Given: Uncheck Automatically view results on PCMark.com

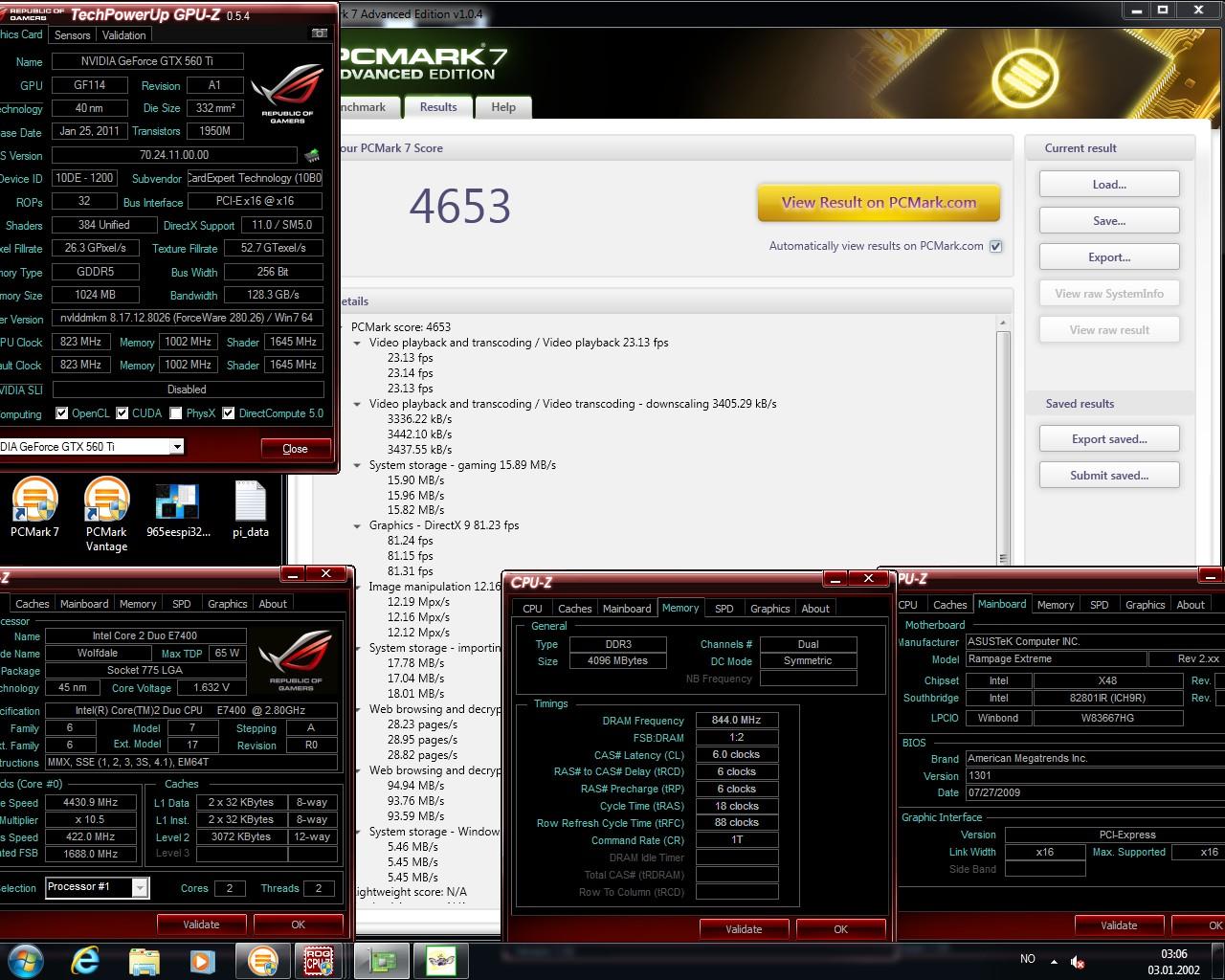Looking at the screenshot, I should click(996, 246).
